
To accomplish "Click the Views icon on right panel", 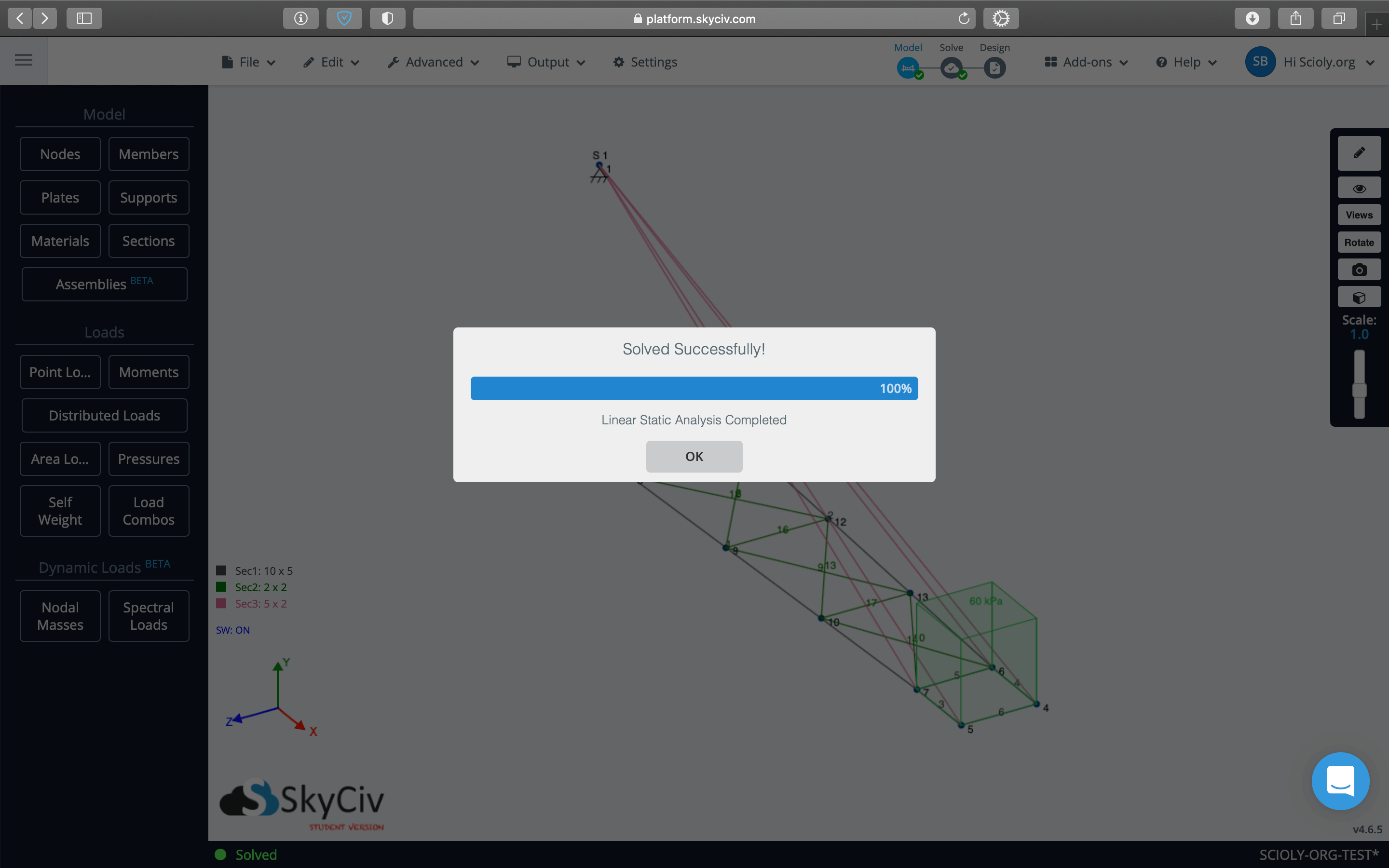I will 1358,215.
